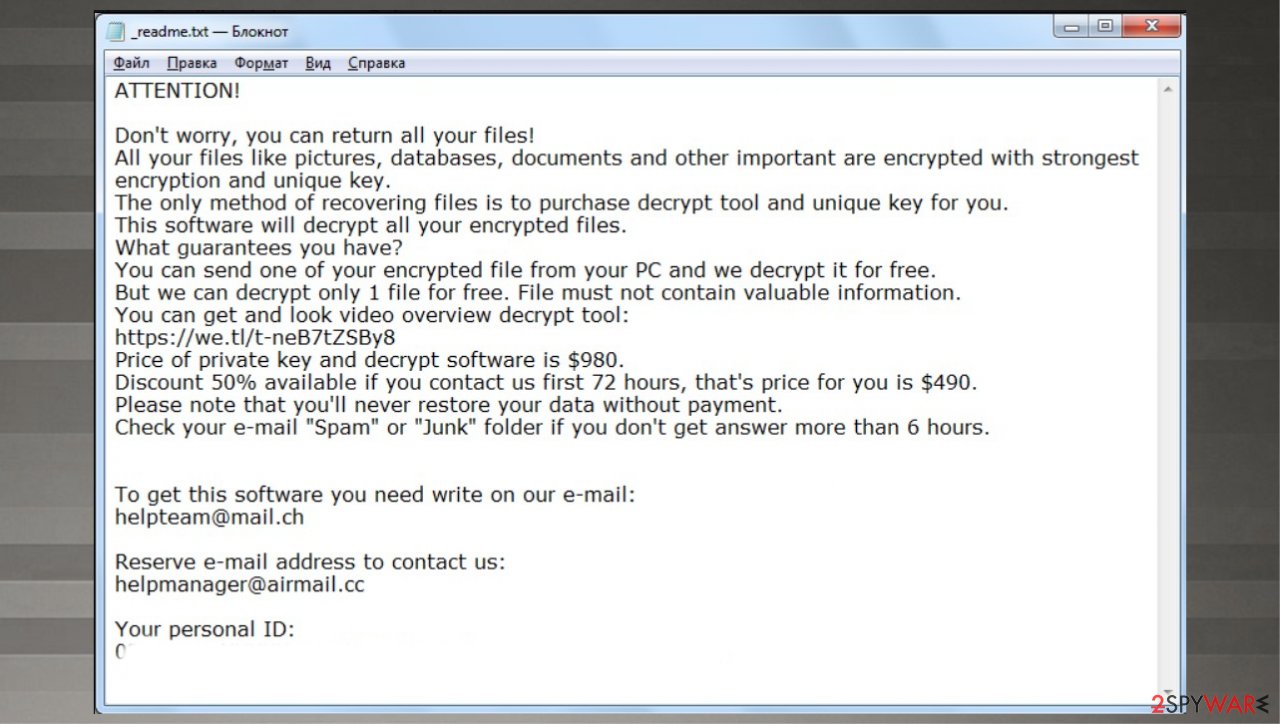Viewport: 1280px width, 724px height.
Task: Click the https://we.tl/t-neB7tZSBy8 link text
Action: pos(255,337)
